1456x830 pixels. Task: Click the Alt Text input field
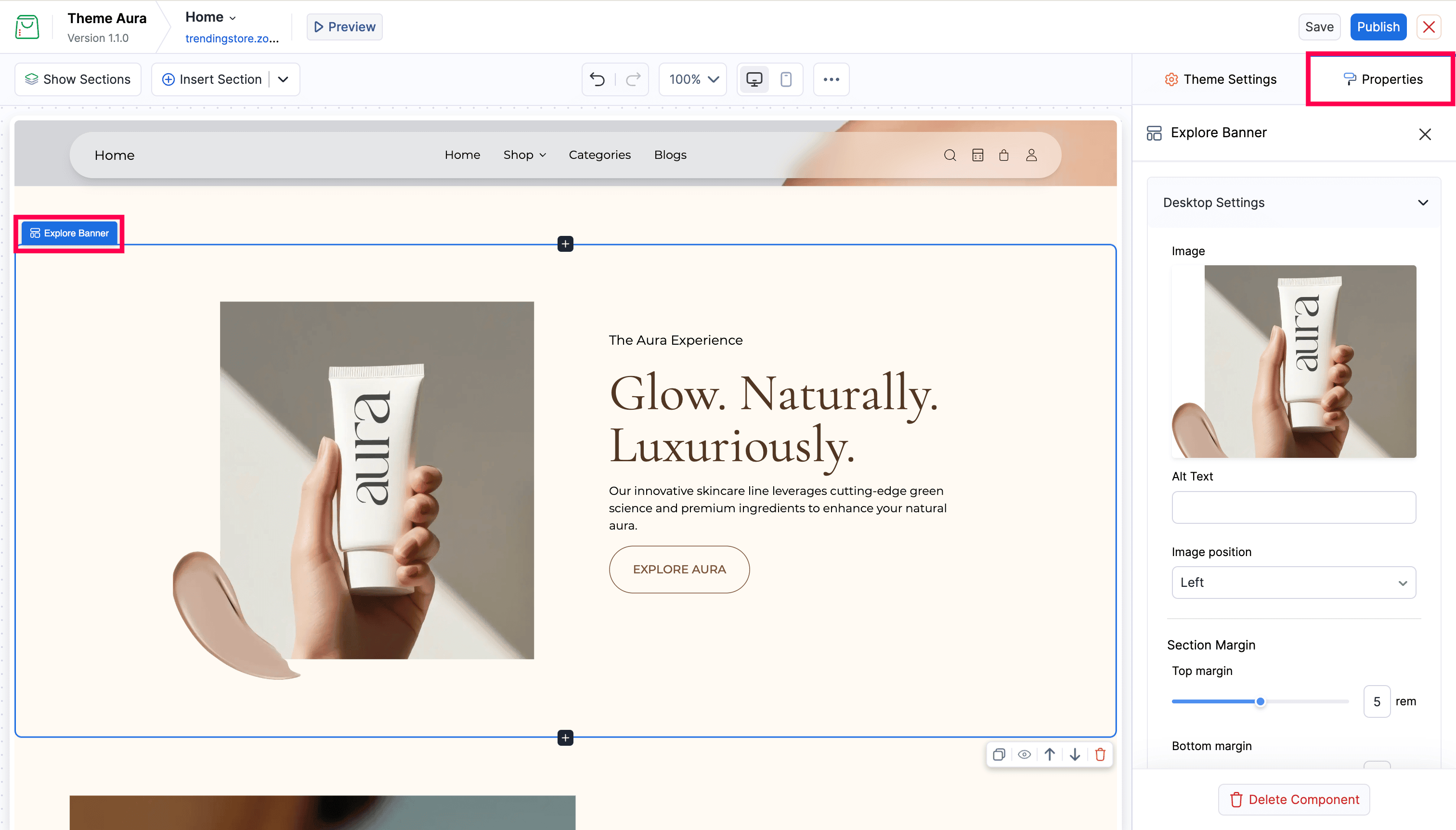1294,507
